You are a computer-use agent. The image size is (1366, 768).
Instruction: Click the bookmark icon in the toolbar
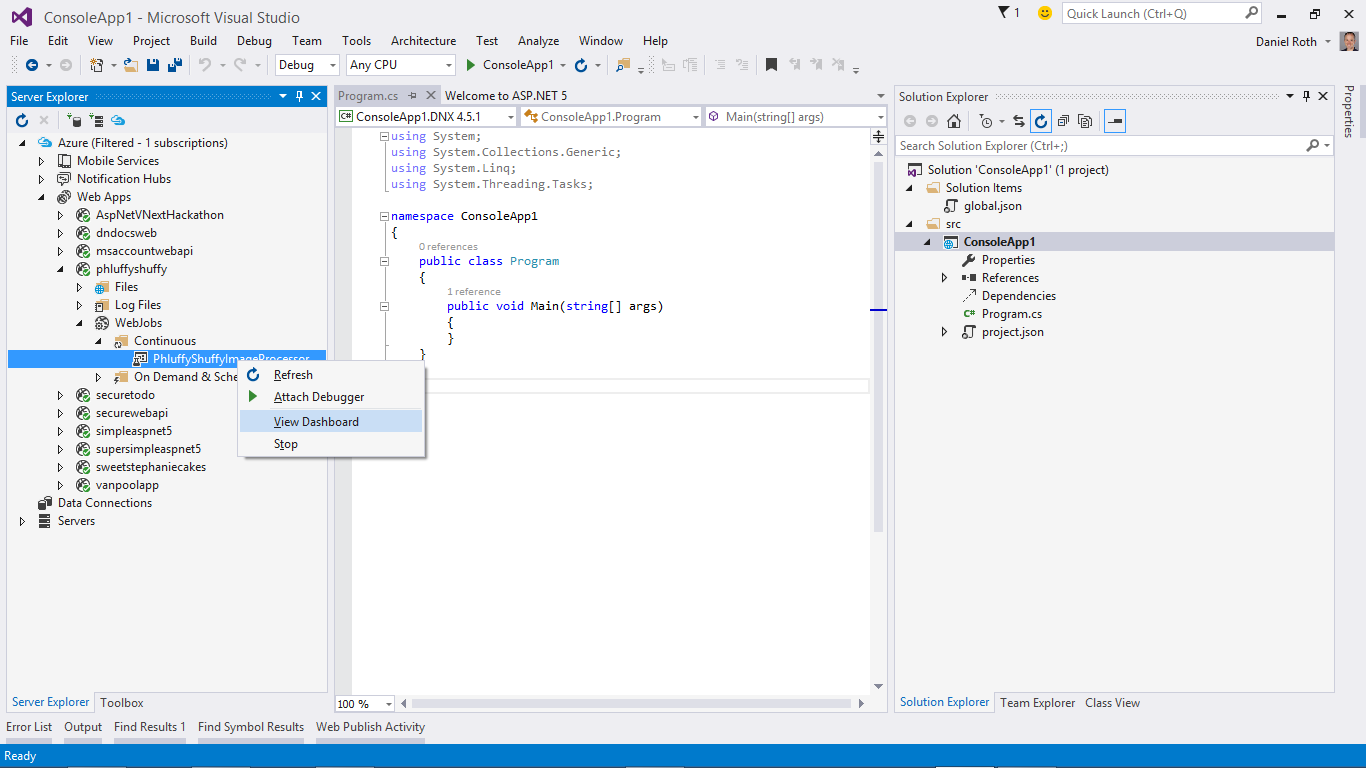tap(771, 65)
